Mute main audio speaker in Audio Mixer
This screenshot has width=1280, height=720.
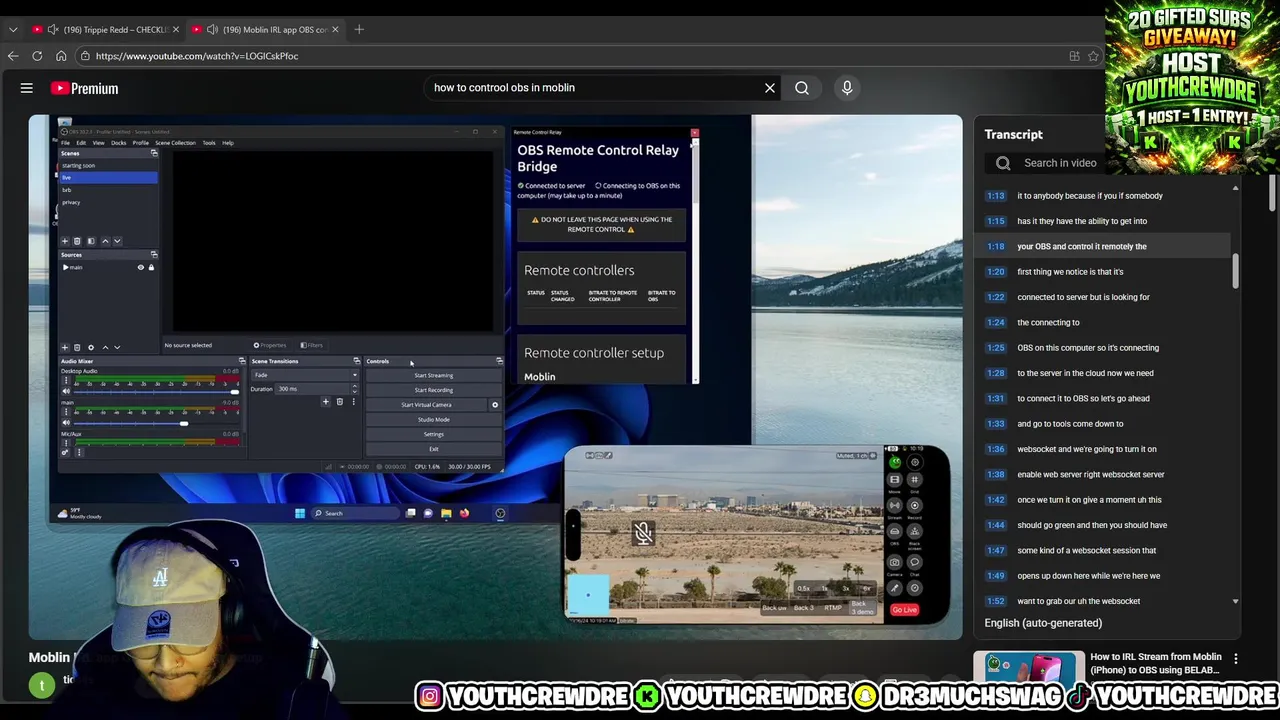66,422
